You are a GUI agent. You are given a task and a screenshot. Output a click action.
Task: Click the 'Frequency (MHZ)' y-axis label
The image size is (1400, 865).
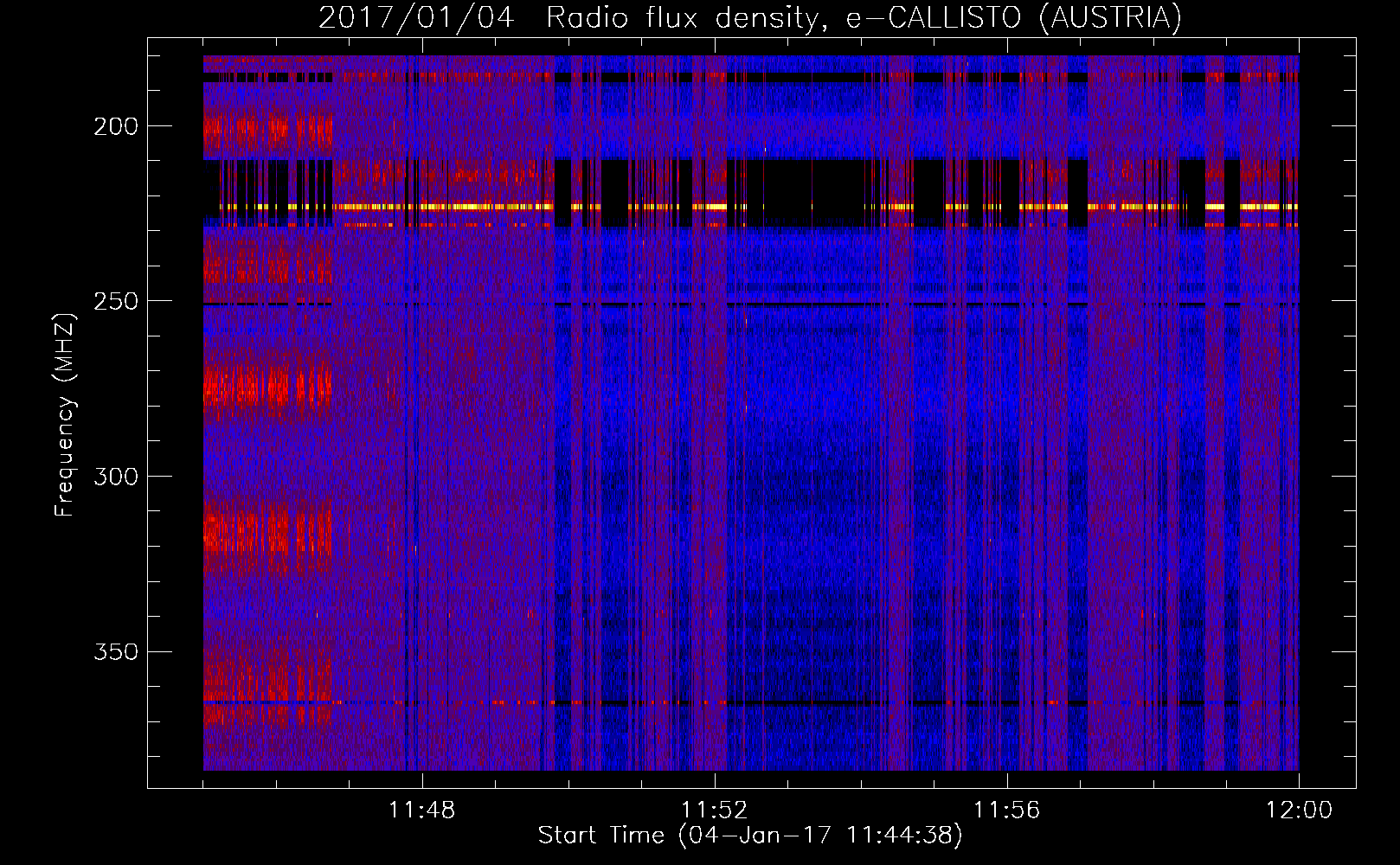pos(65,415)
